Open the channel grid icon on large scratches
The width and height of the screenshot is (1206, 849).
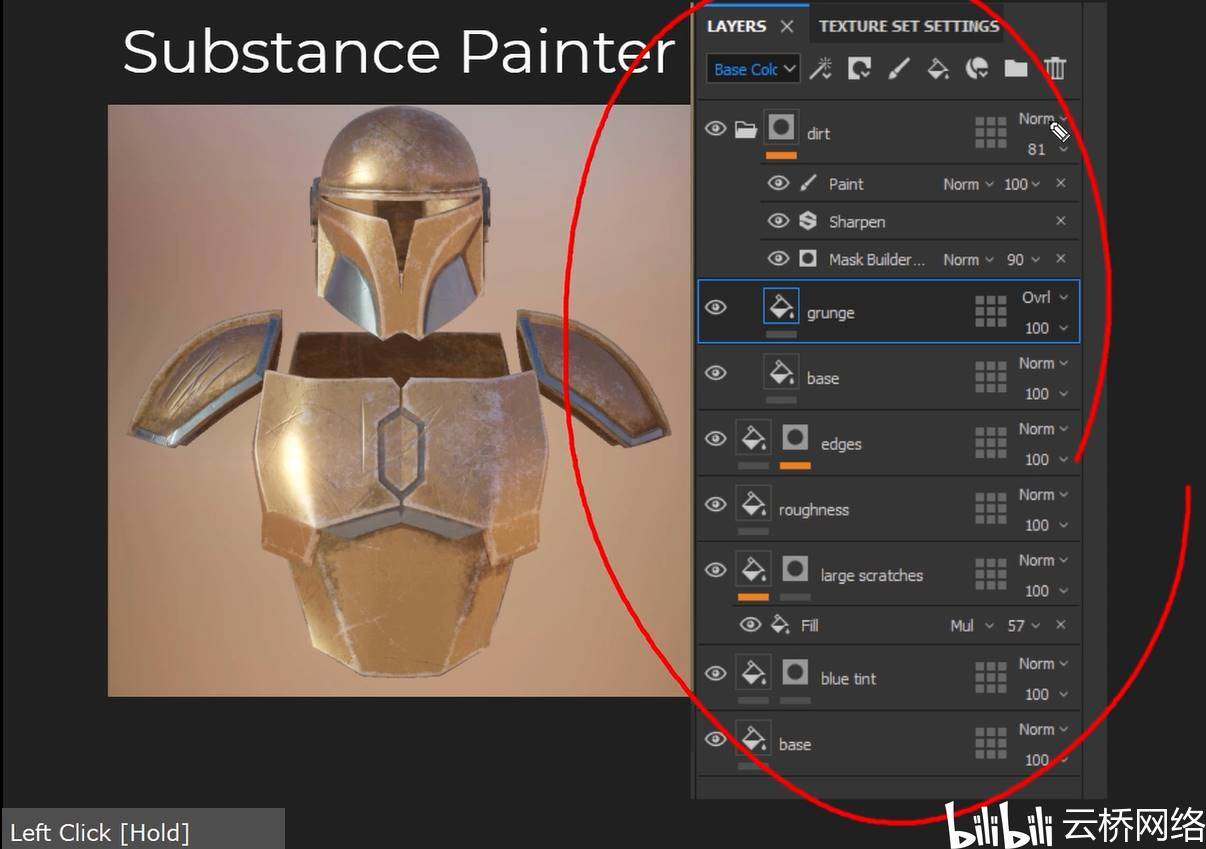[990, 575]
